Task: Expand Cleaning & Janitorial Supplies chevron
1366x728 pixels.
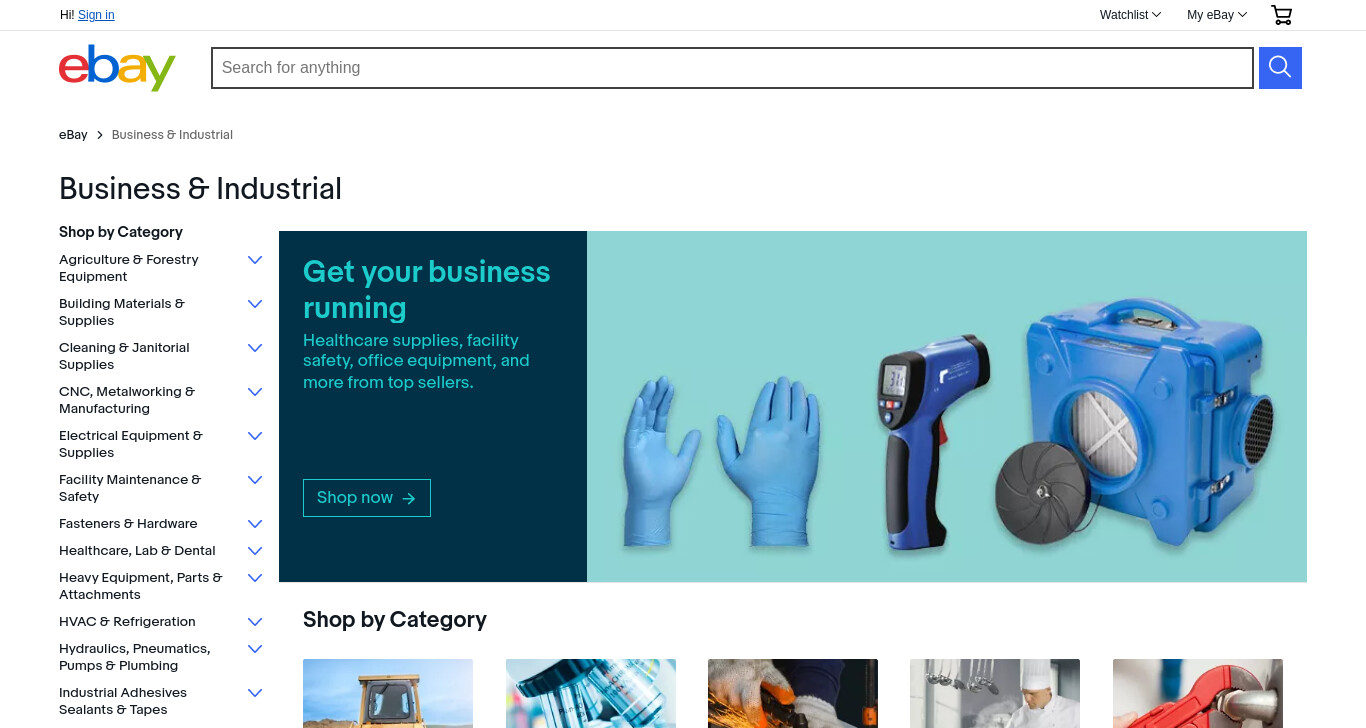Action: click(255, 348)
